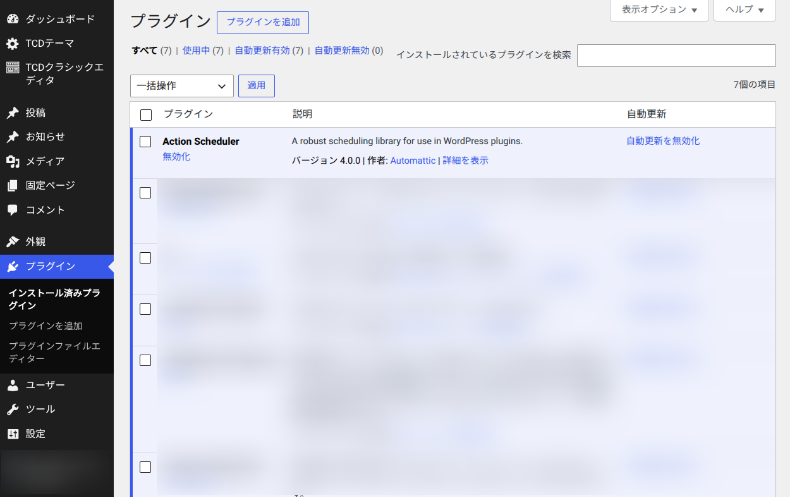Click 自動更新を無効化 for Action Scheduler
The width and height of the screenshot is (790, 497).
pyautogui.click(x=663, y=141)
